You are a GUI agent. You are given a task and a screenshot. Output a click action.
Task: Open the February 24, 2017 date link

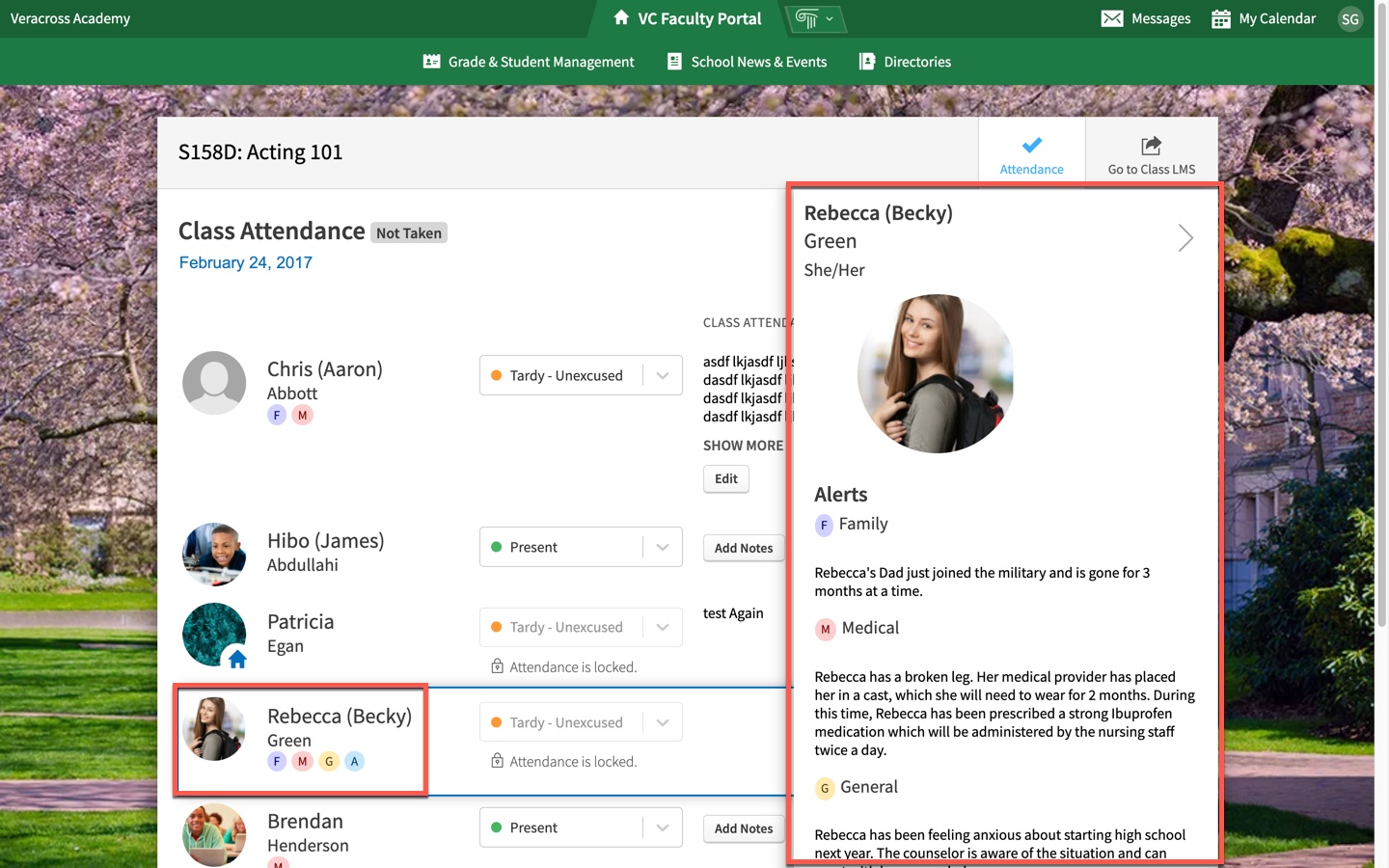click(245, 262)
